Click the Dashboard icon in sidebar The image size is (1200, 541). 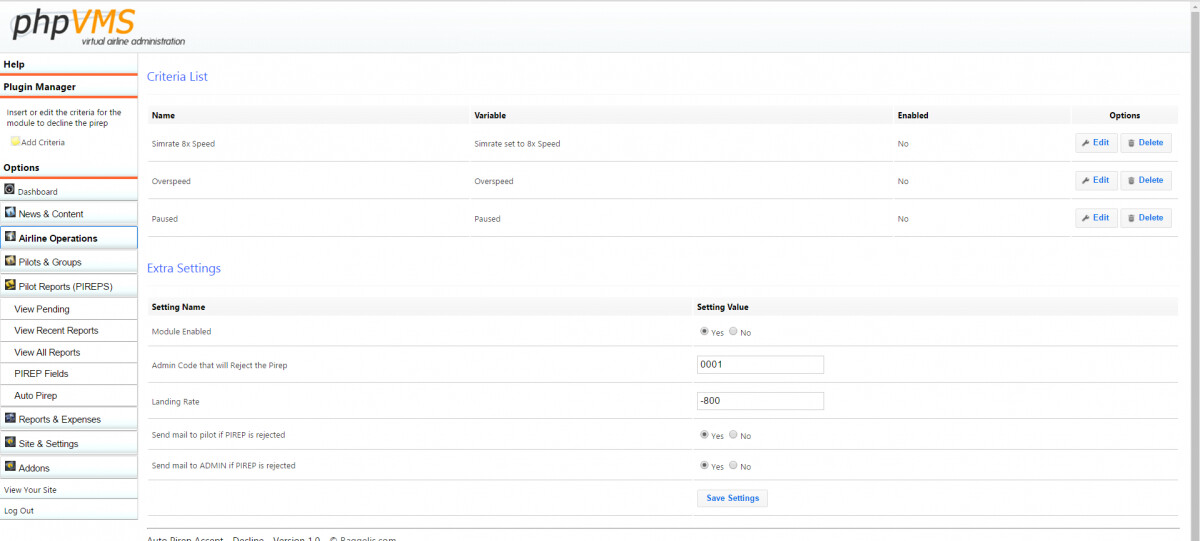[x=10, y=189]
